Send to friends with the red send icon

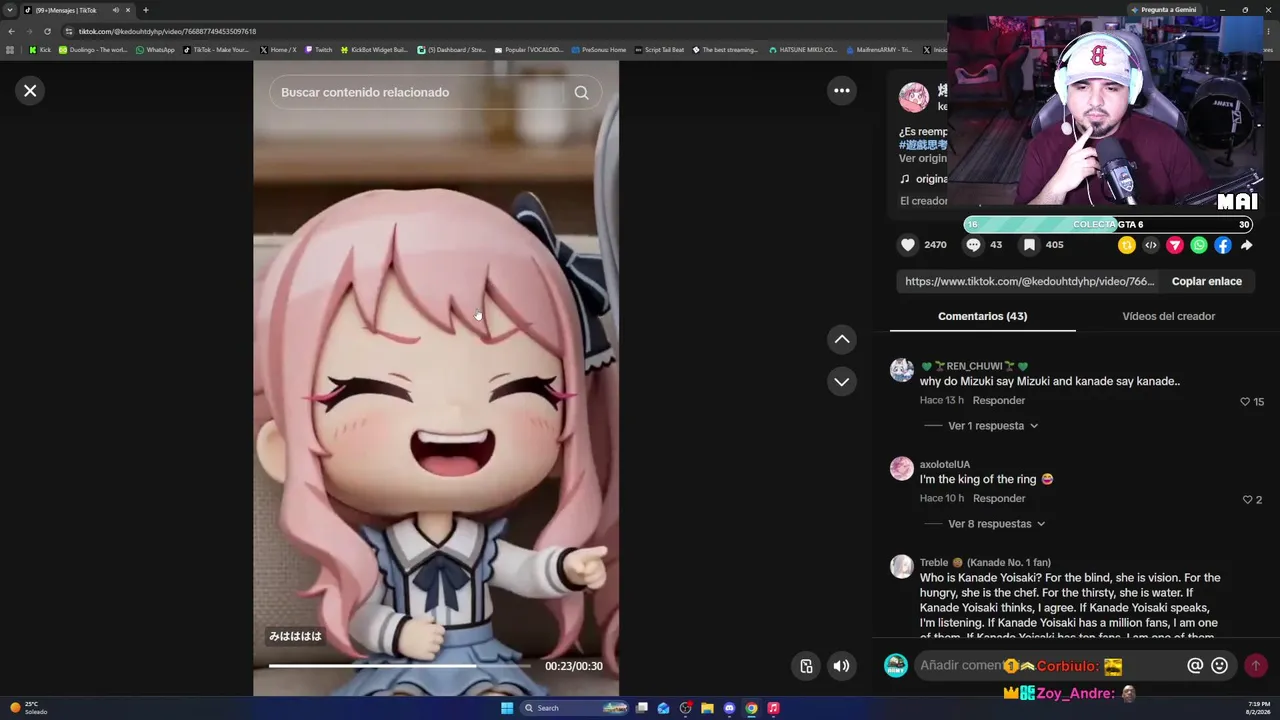click(x=1175, y=245)
